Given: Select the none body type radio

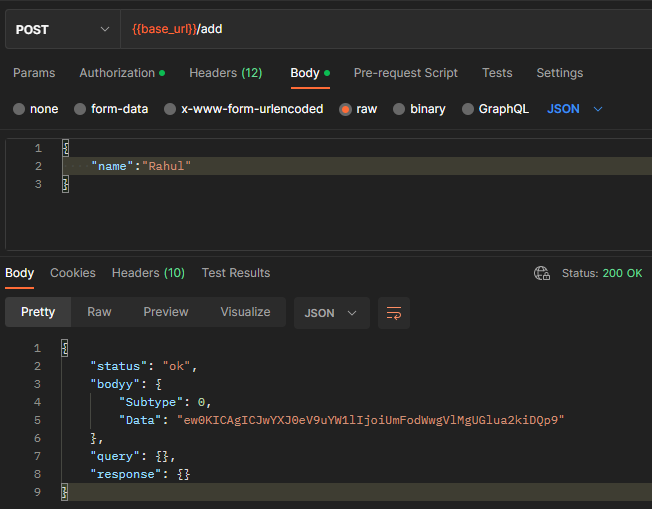Looking at the screenshot, I should coord(19,109).
